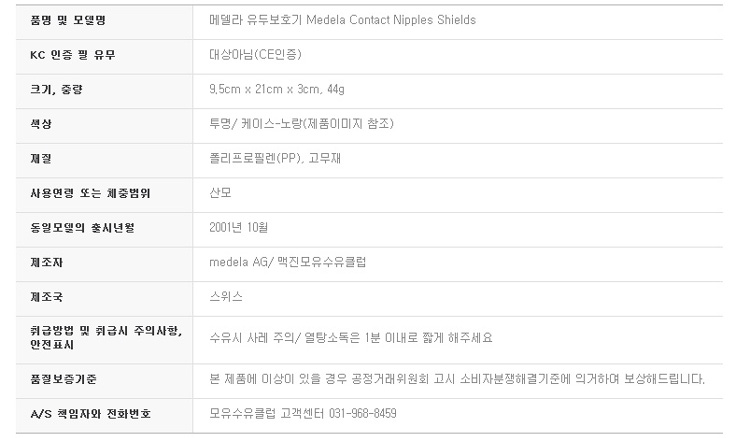The height and width of the screenshot is (438, 750).
Task: Click the 색상 row label
Action: click(x=41, y=124)
